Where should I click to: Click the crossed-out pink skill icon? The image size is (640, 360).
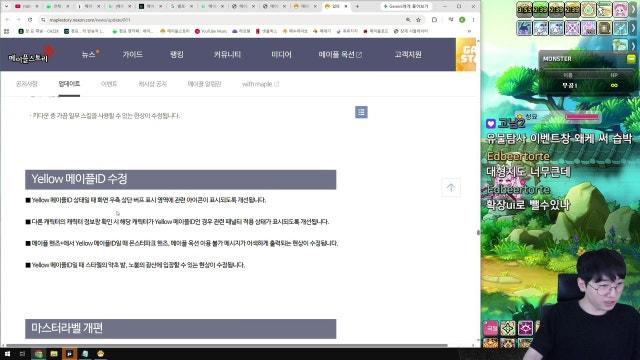click(x=572, y=28)
